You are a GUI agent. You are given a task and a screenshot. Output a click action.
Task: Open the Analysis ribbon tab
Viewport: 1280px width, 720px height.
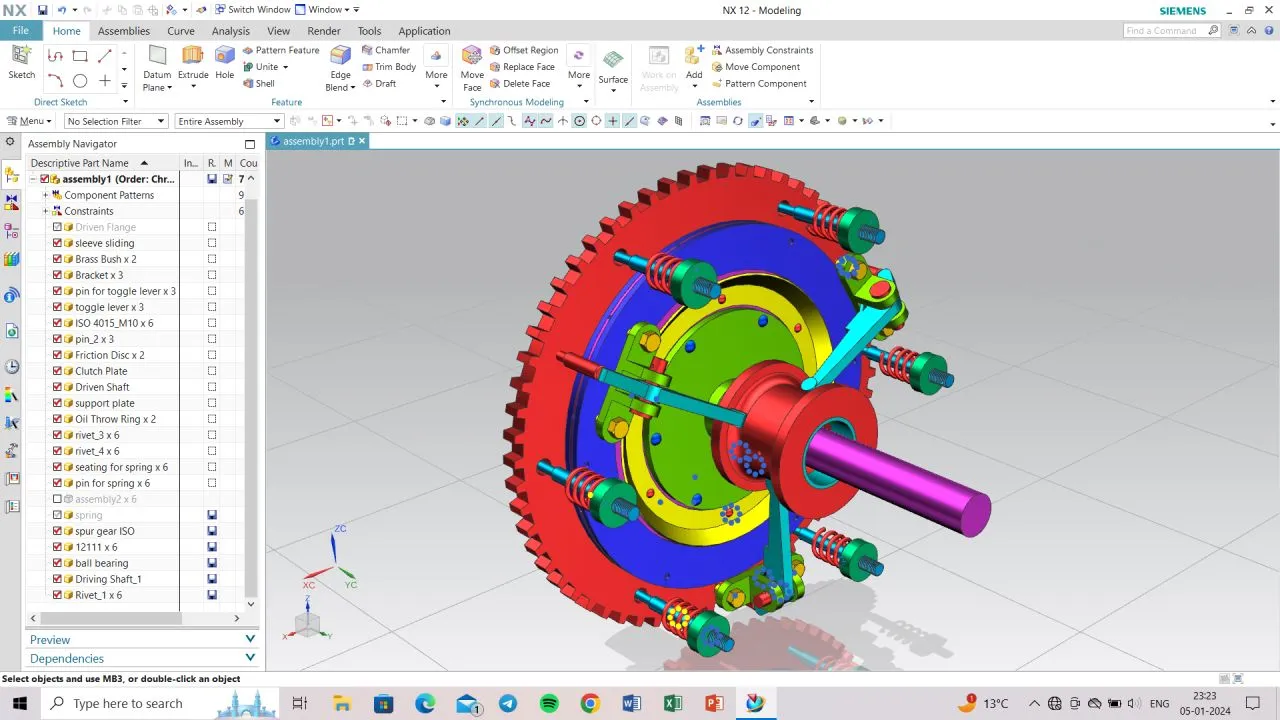(x=231, y=31)
